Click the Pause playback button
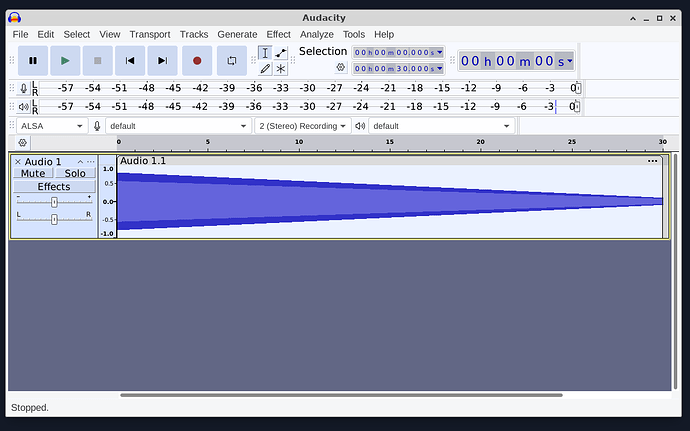Screen dimensions: 690x431 32,61
